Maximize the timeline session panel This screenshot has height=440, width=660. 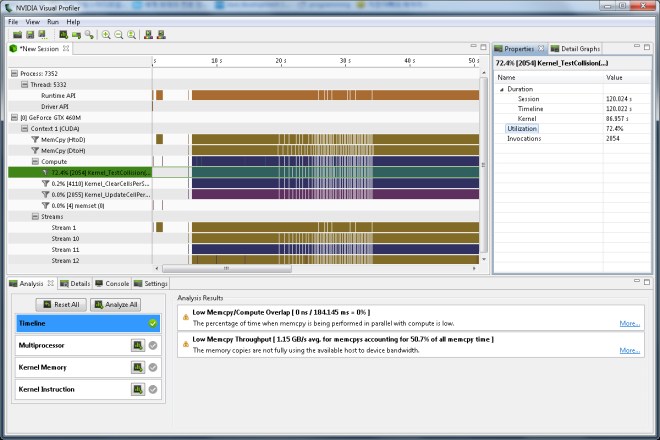(483, 47)
